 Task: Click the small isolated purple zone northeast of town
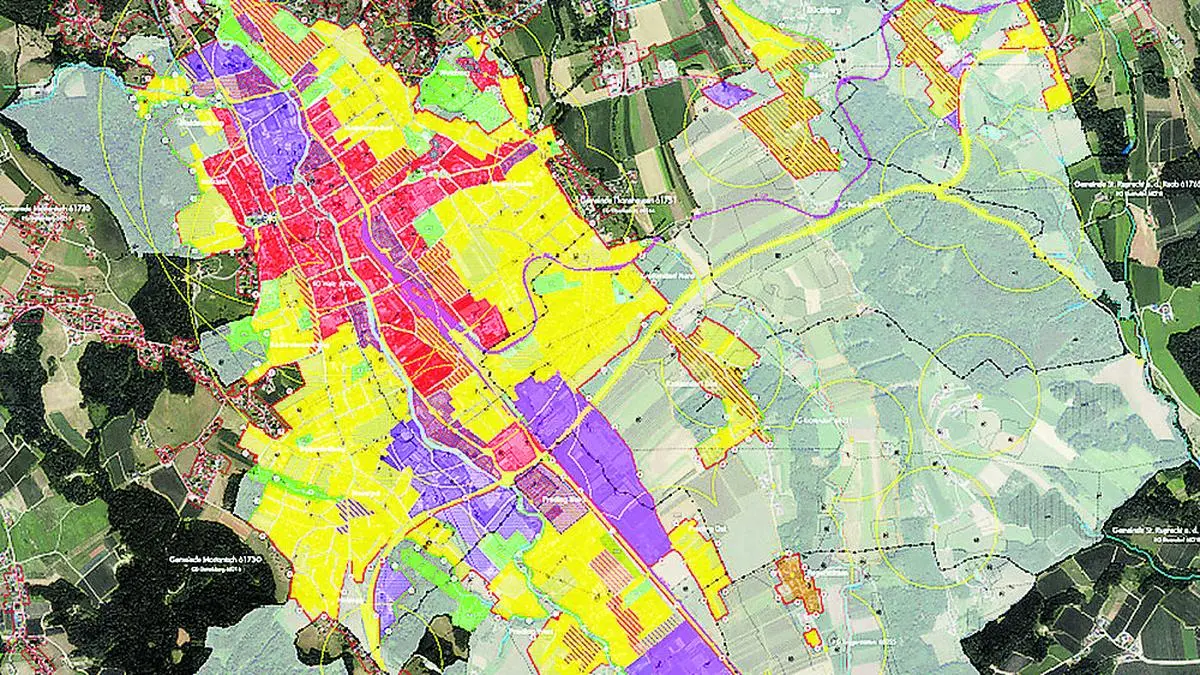click(x=728, y=94)
